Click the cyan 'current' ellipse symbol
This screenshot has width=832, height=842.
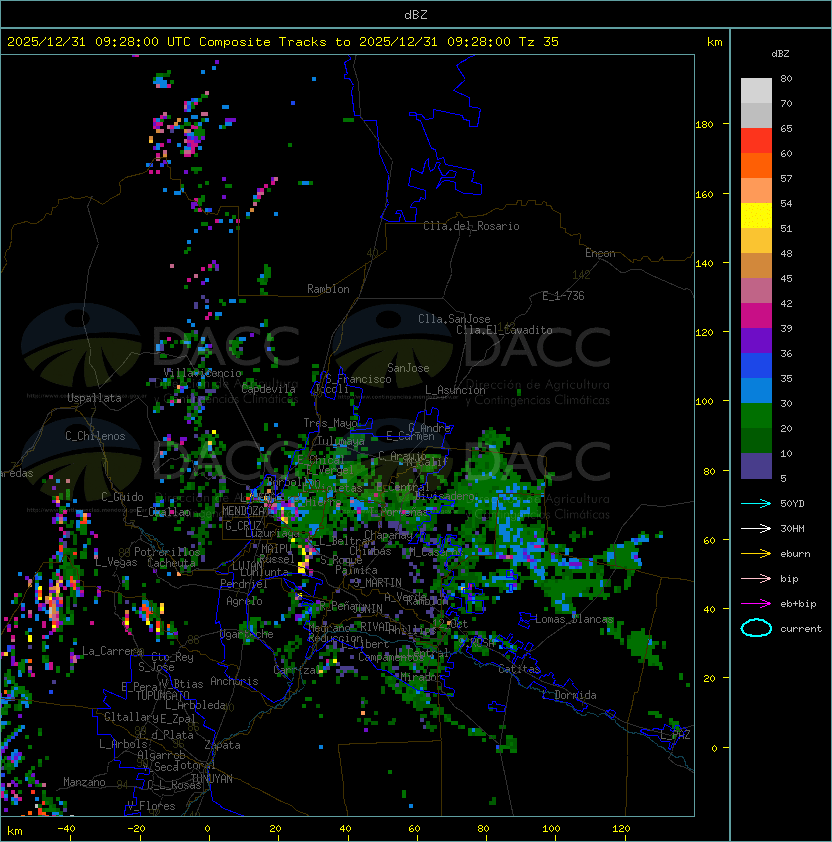point(756,628)
